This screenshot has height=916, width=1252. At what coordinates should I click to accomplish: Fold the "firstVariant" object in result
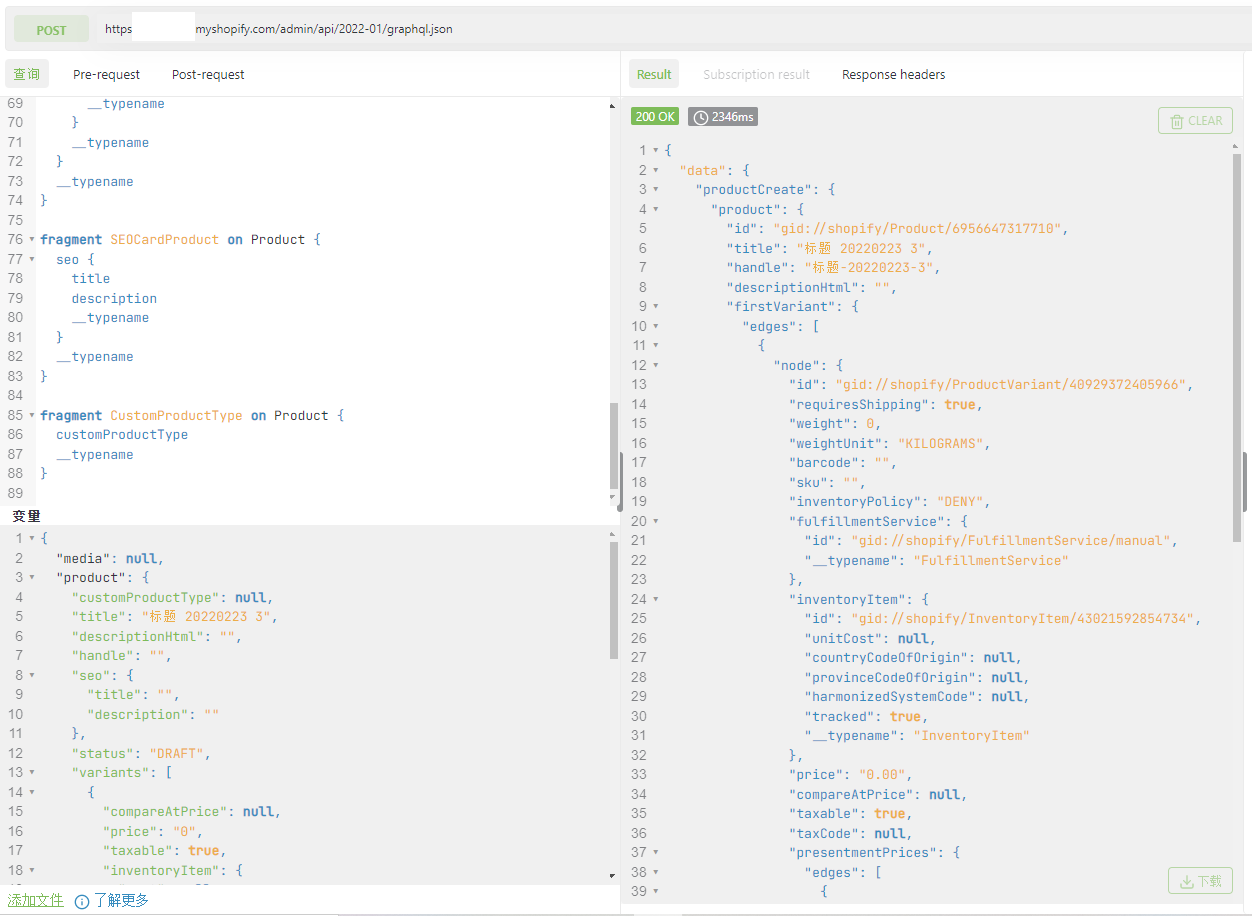[x=656, y=307]
